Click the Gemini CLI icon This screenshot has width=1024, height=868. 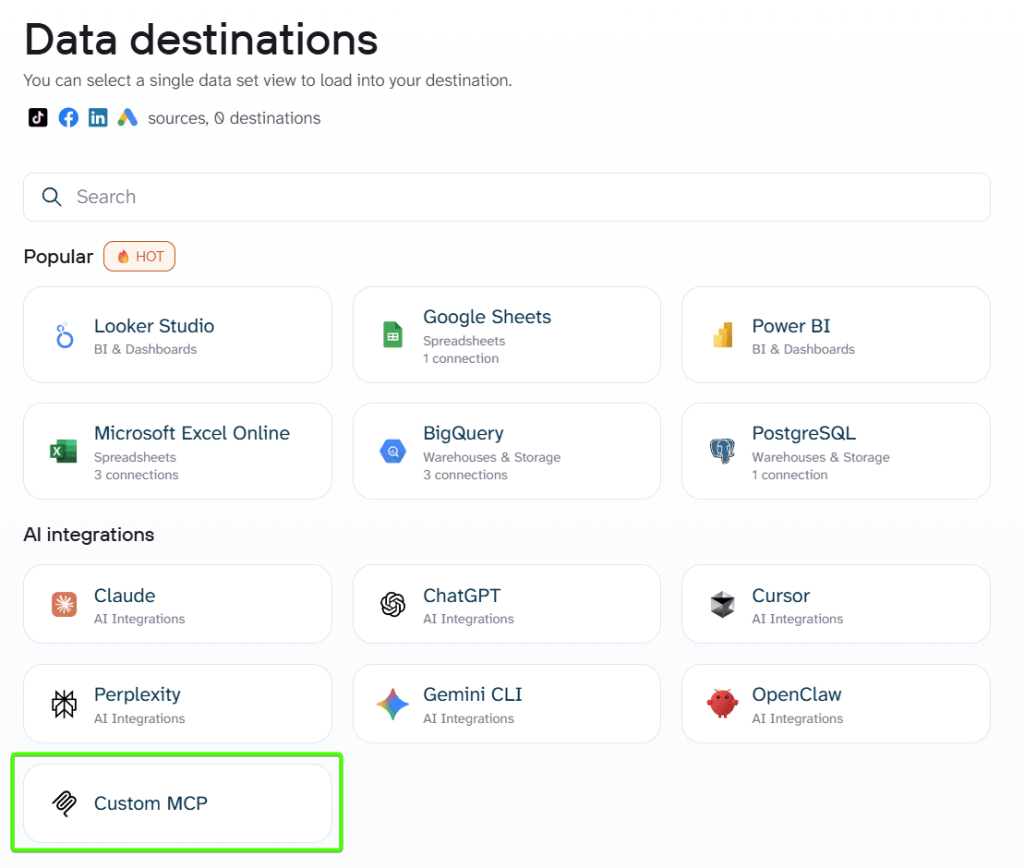pos(392,703)
